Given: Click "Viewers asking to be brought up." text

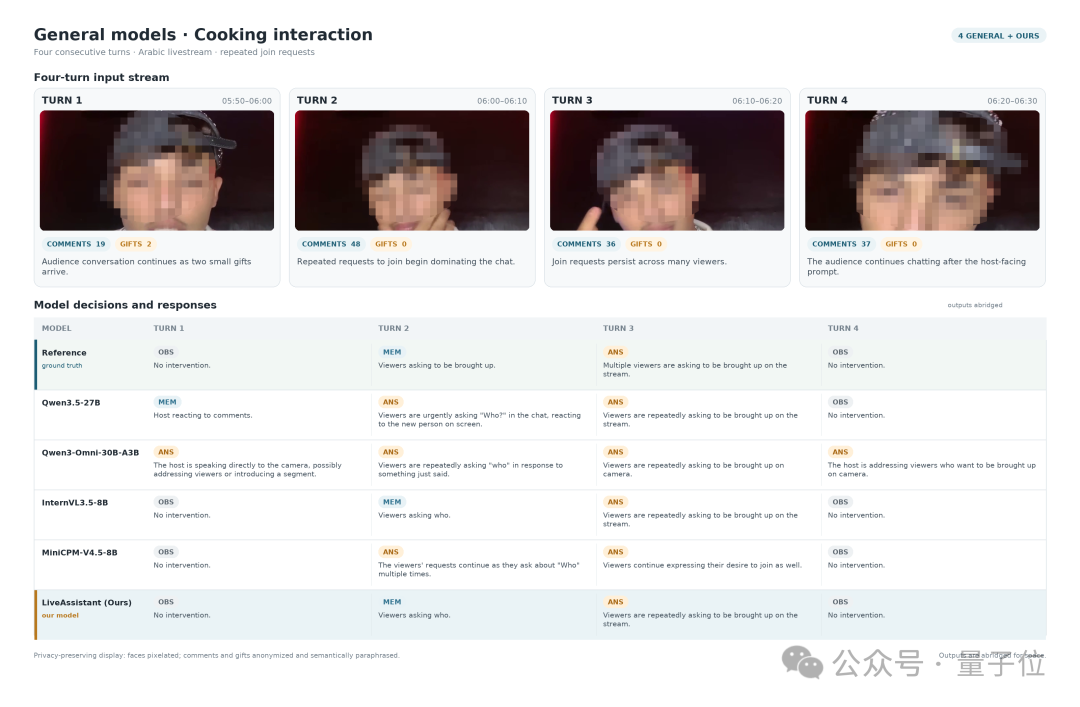Looking at the screenshot, I should point(437,365).
